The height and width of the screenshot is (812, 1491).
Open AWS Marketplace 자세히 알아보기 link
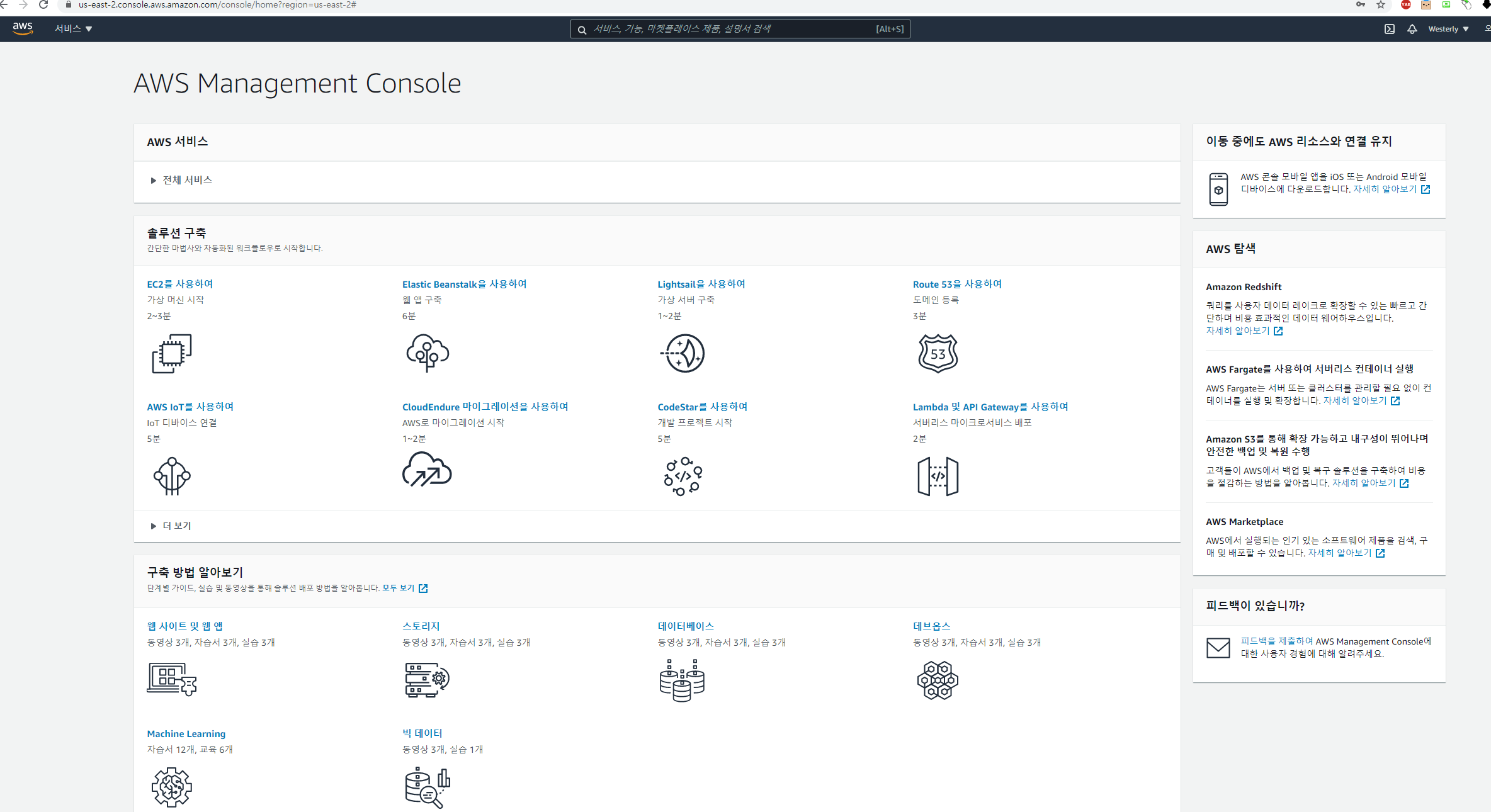coord(1346,553)
